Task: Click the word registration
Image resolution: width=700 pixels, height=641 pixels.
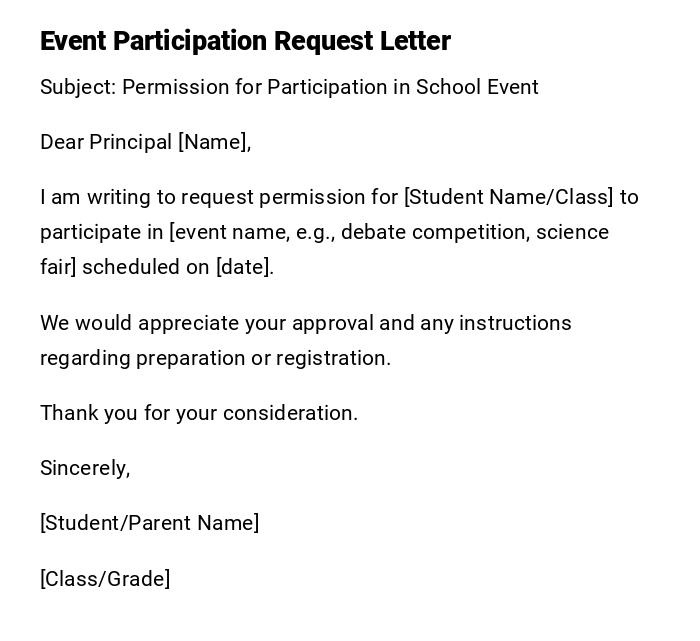Action: (333, 358)
